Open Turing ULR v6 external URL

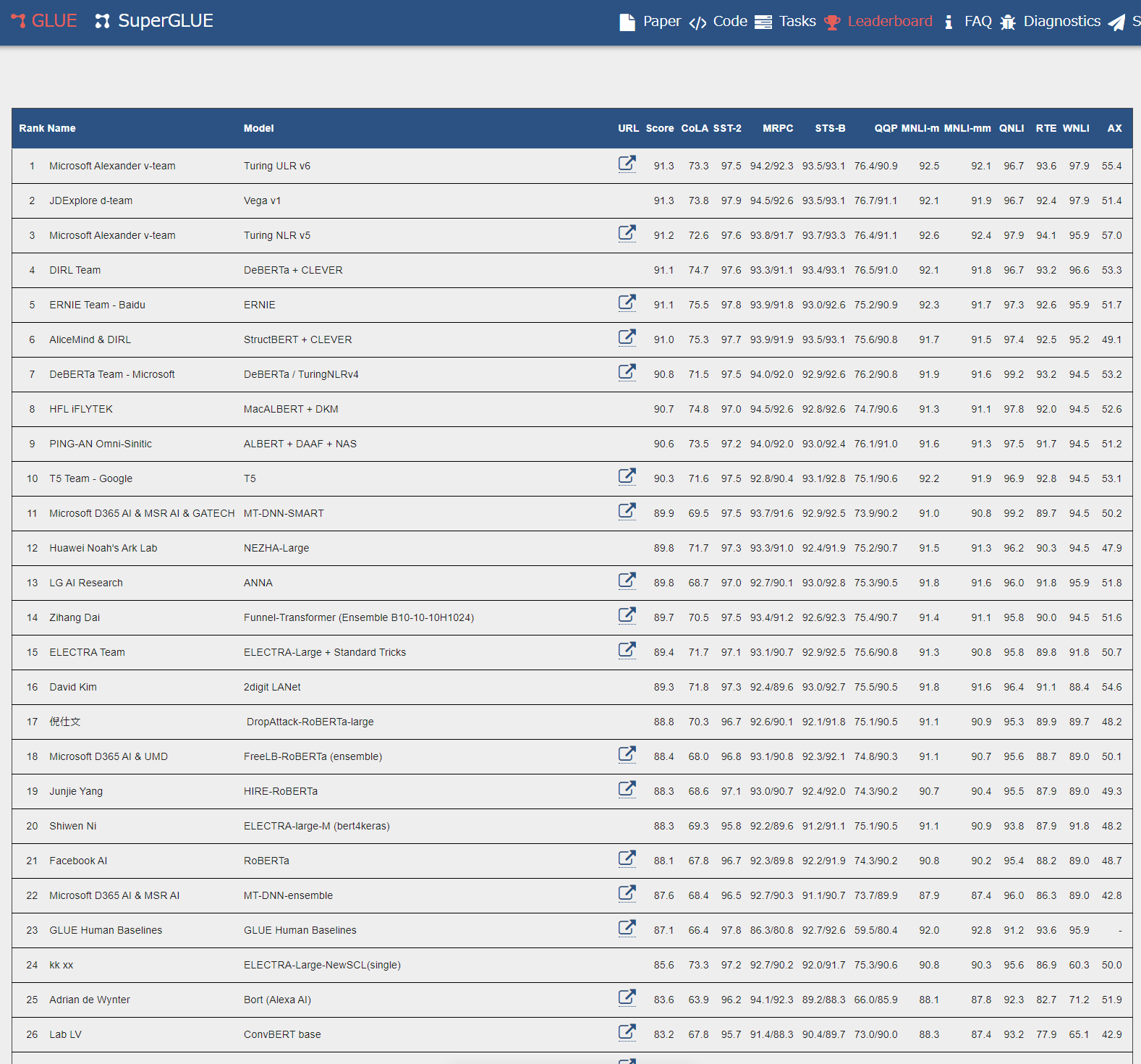(x=627, y=164)
